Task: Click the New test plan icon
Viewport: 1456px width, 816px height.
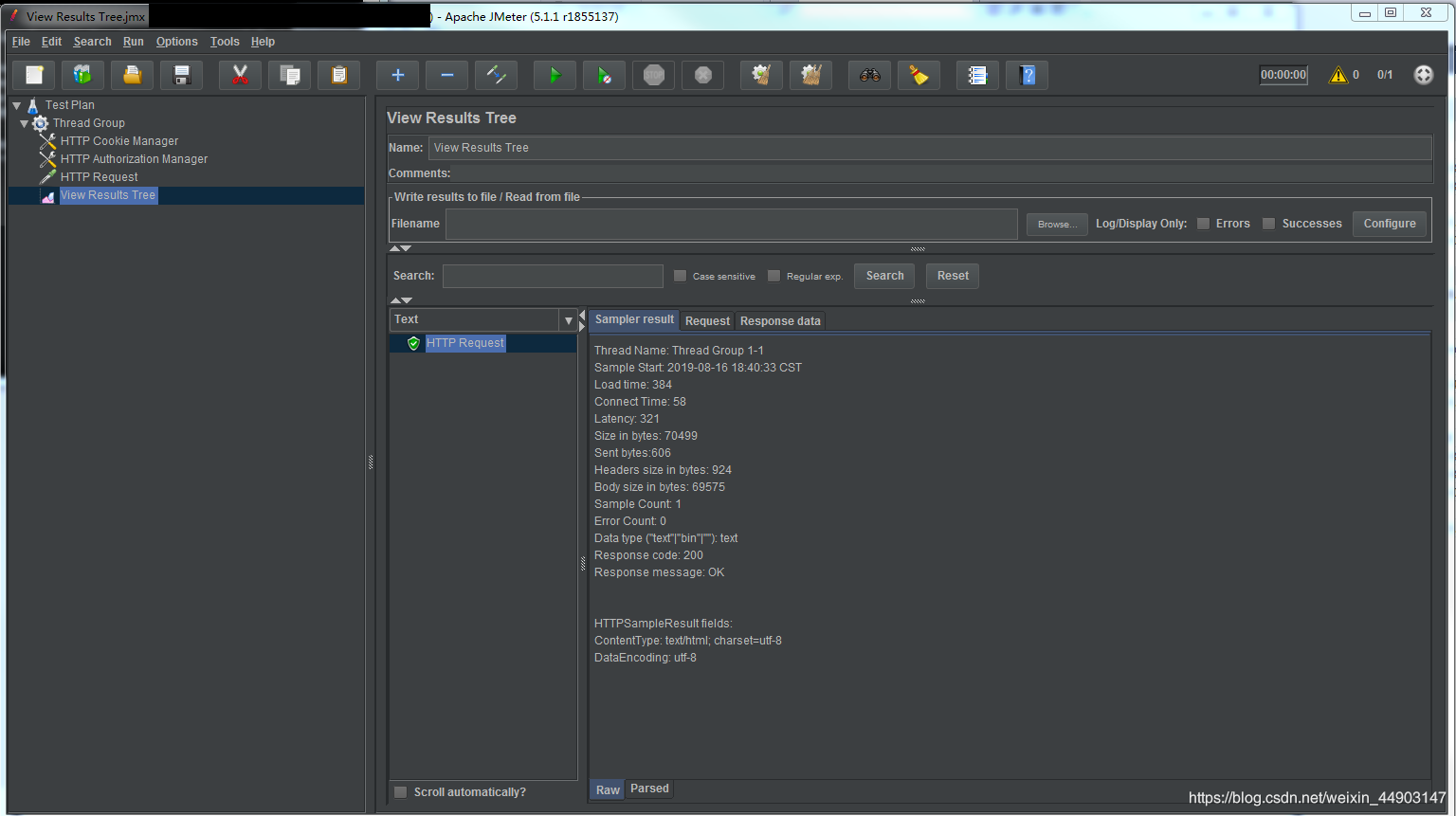Action: [x=34, y=75]
